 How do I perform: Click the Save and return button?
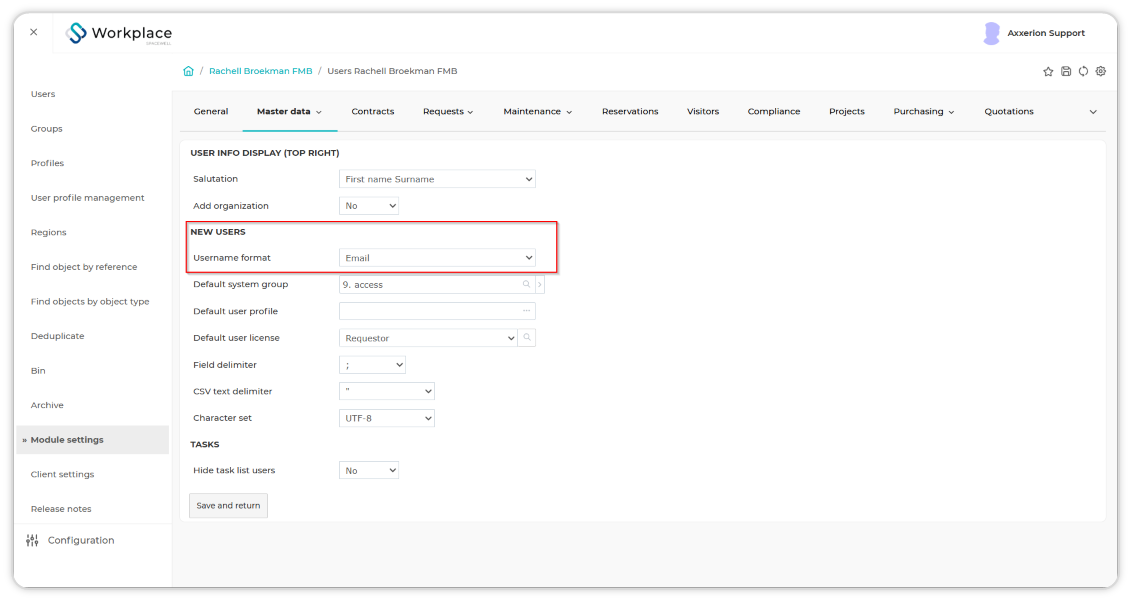click(229, 506)
